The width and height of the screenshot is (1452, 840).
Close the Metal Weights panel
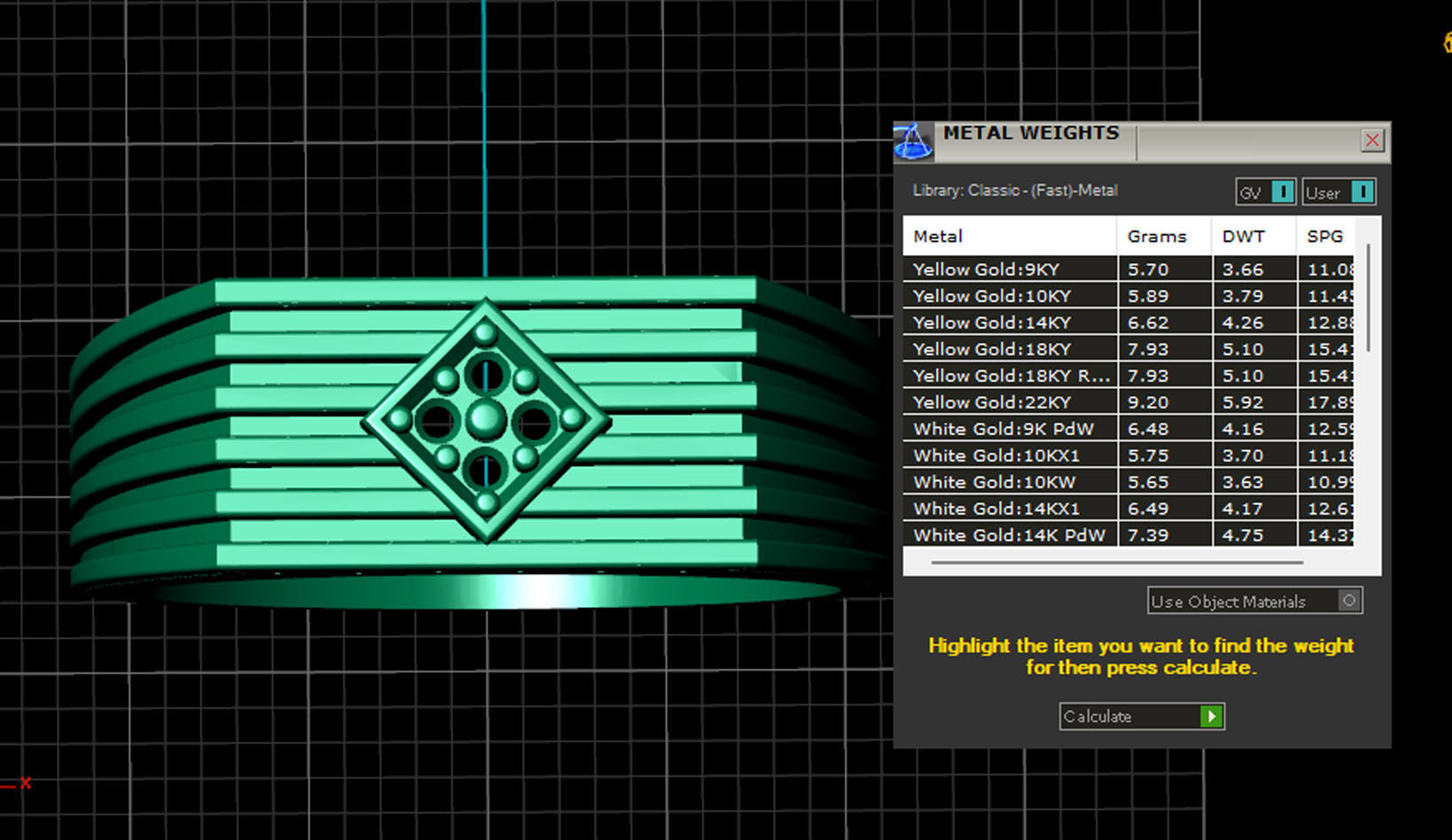(x=1372, y=140)
